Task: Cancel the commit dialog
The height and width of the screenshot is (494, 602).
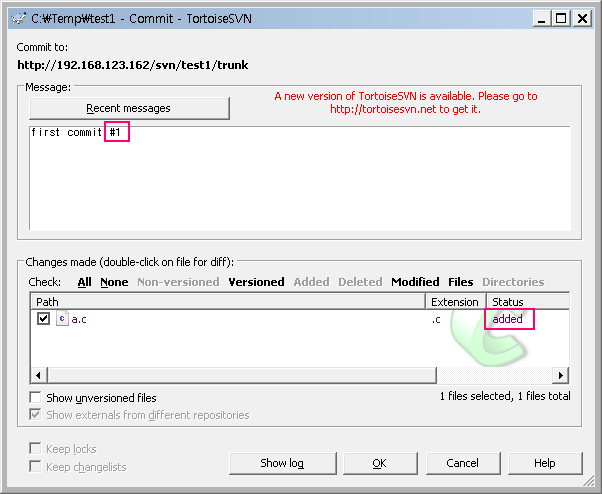Action: pyautogui.click(x=463, y=463)
